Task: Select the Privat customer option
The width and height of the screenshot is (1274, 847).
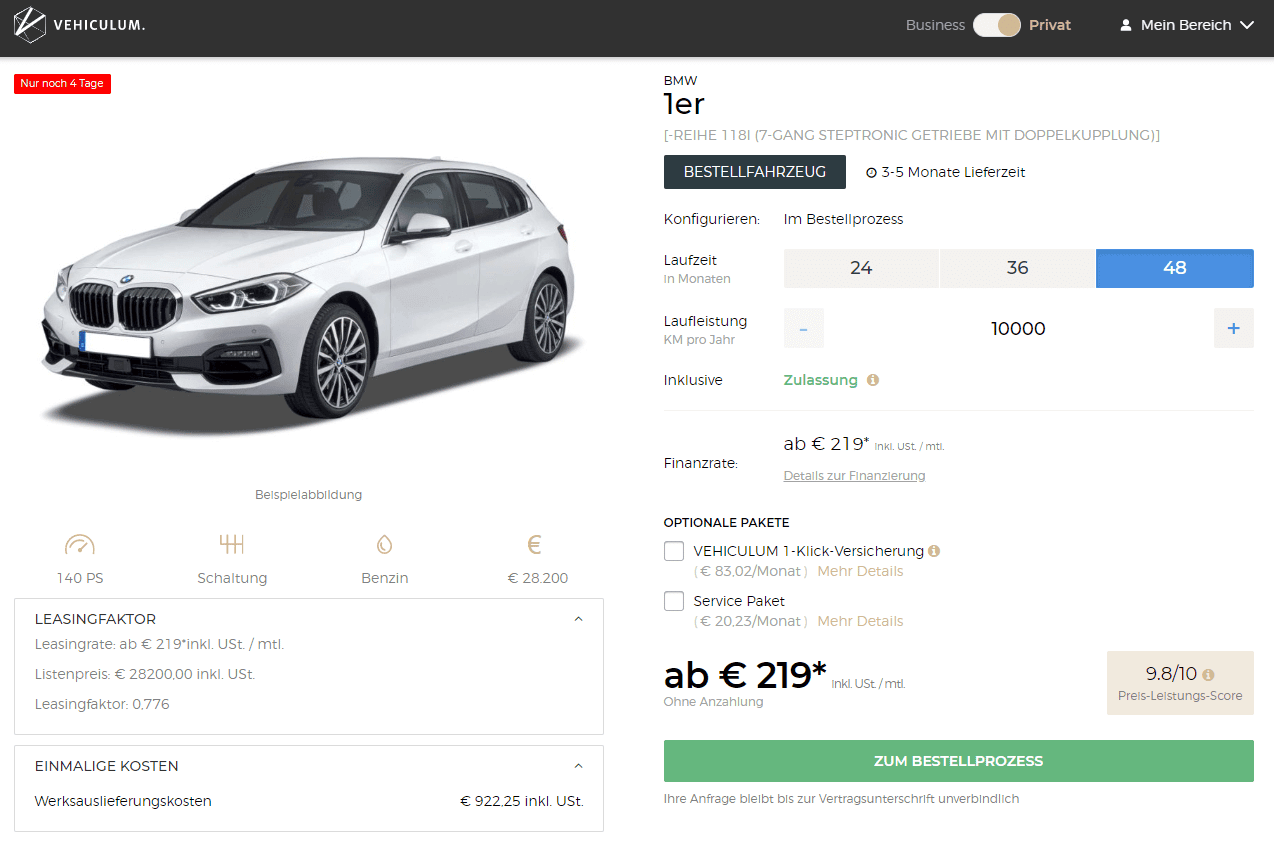Action: pos(1050,25)
